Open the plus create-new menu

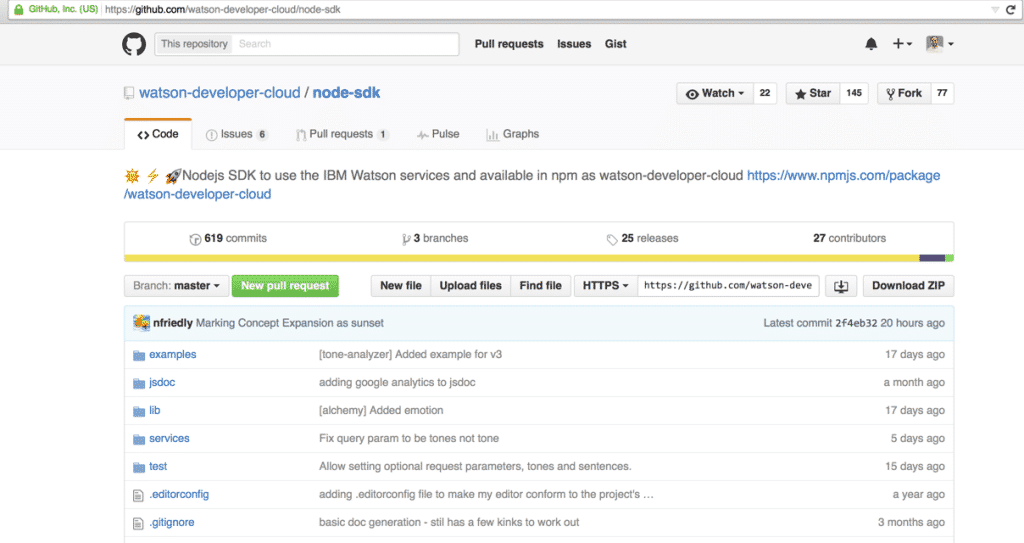point(902,44)
